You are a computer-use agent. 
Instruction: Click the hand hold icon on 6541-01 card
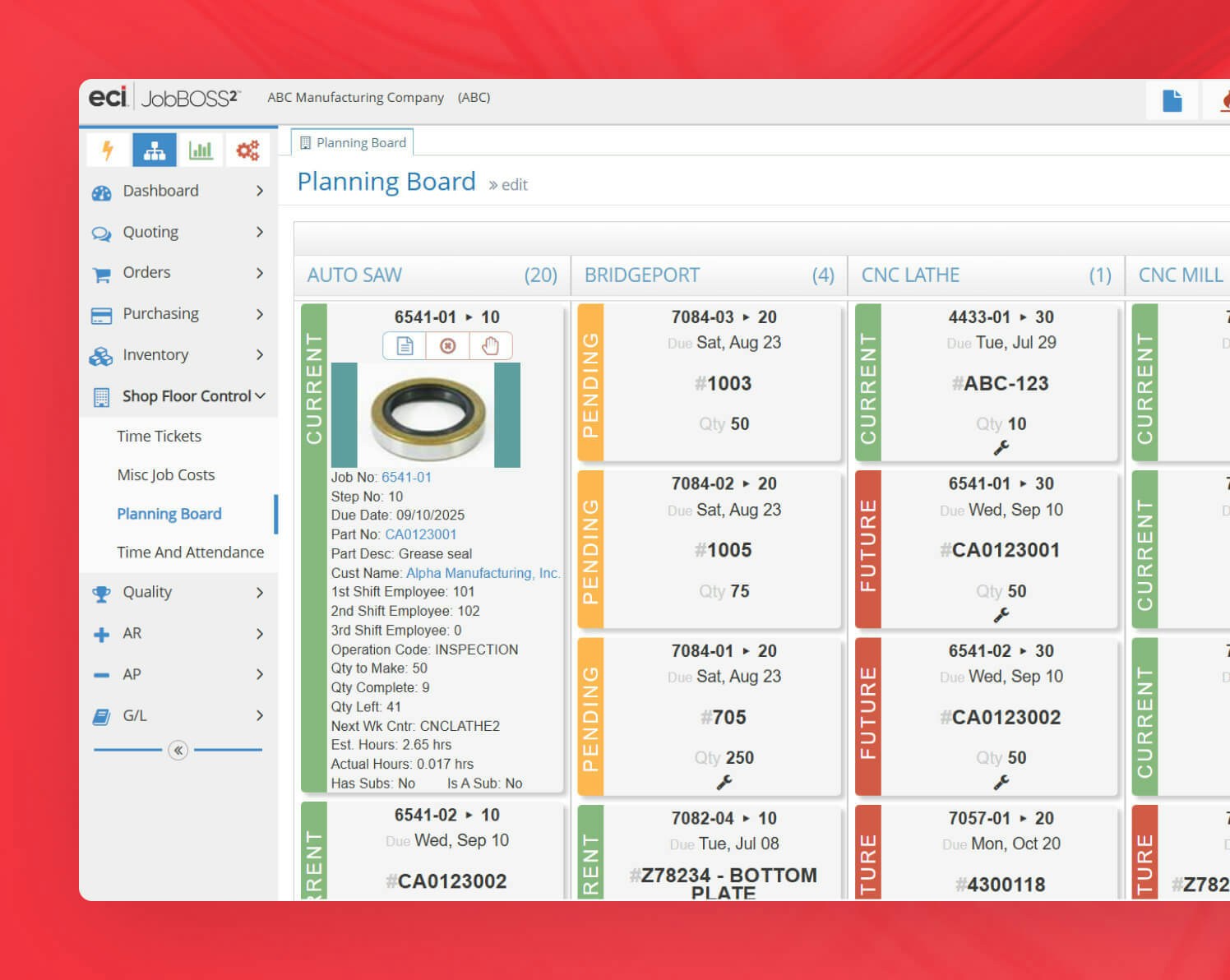tap(491, 346)
